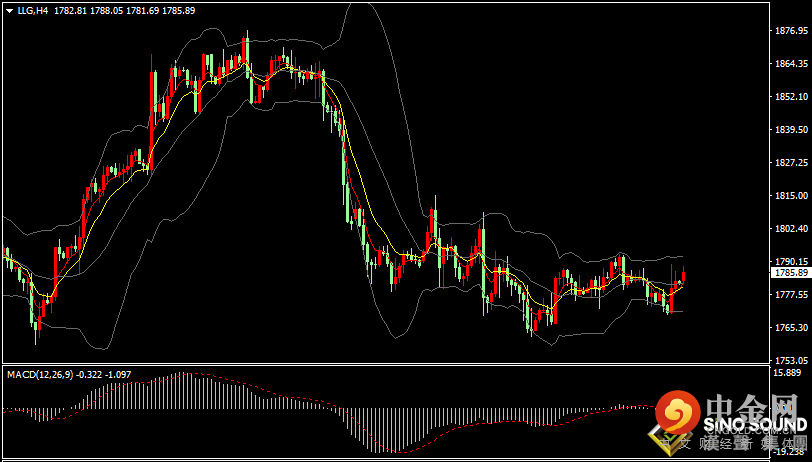Click the 1839.50 price axis label
The height and width of the screenshot is (462, 812).
790,129
